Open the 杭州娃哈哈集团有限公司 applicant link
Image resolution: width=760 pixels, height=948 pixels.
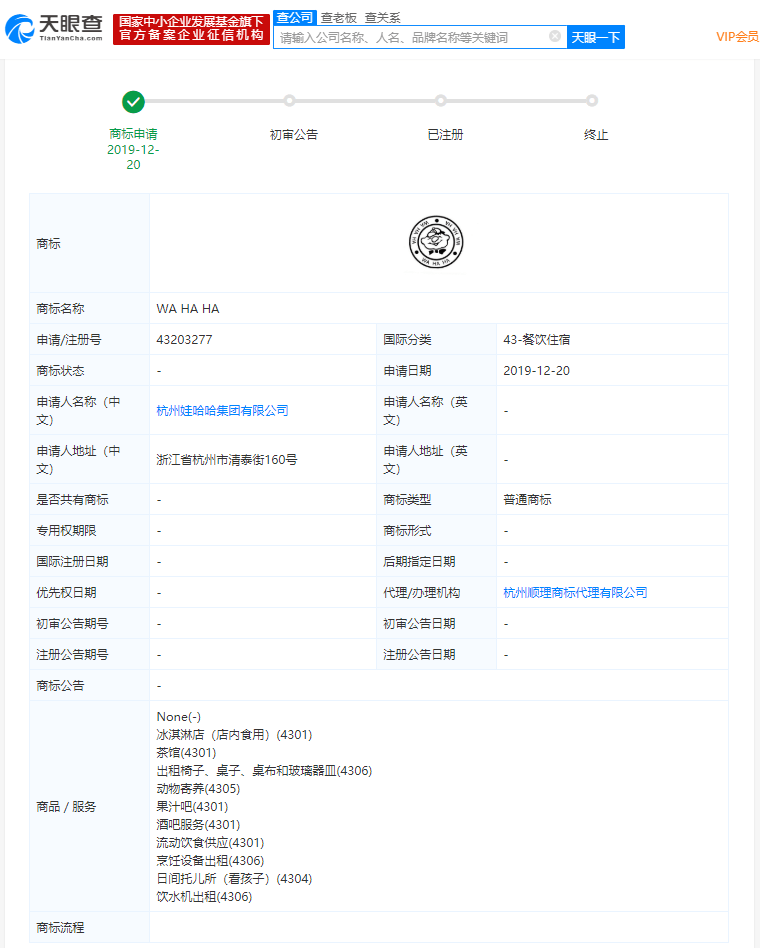pos(222,410)
